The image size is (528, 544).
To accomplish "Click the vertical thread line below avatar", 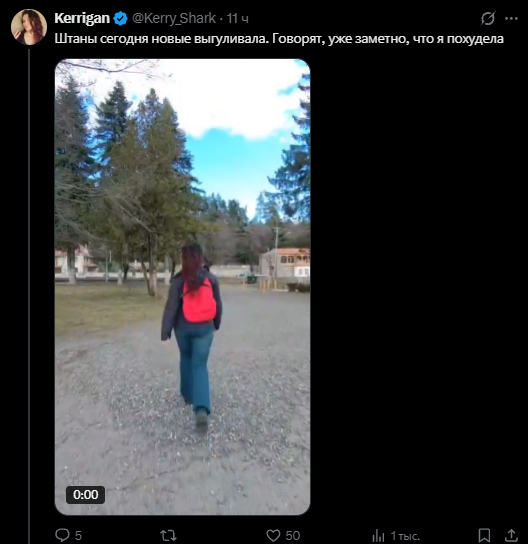I will pos(29,297).
